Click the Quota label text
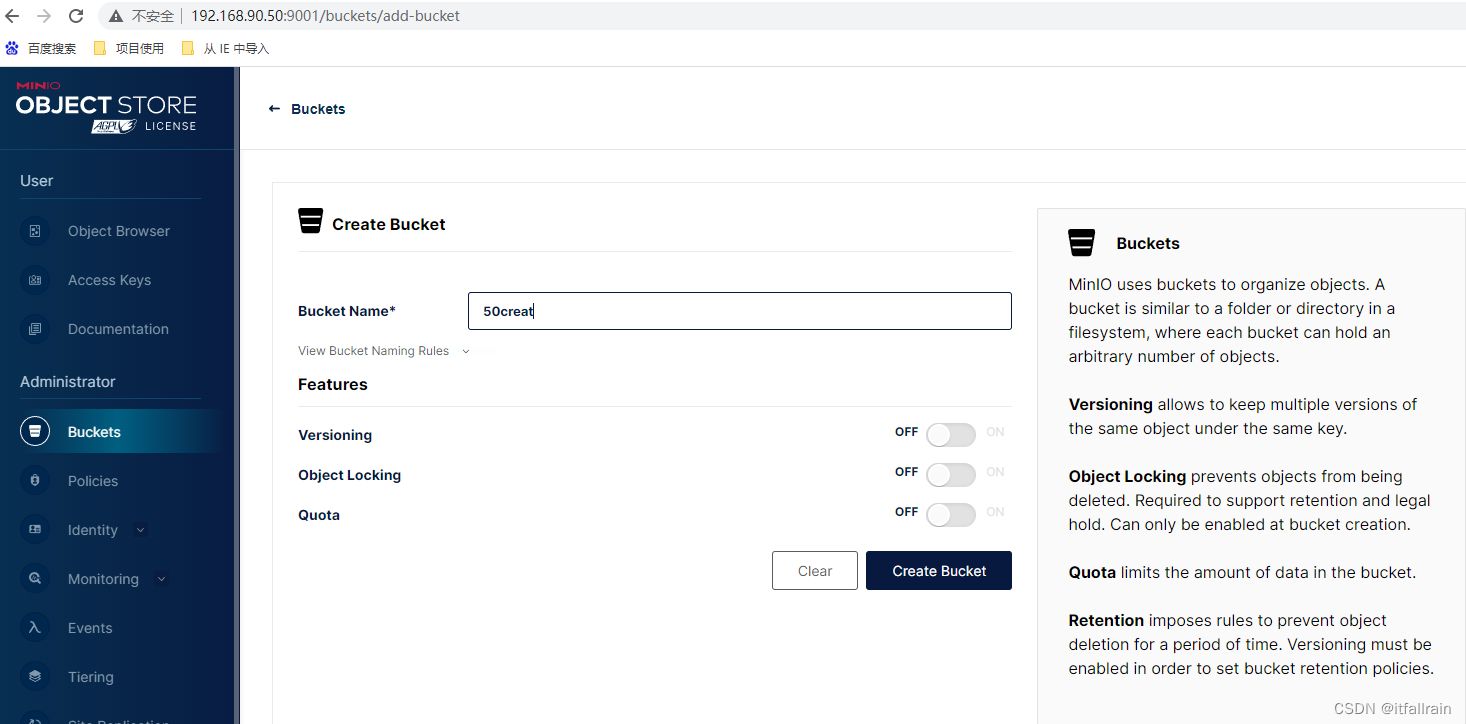The image size is (1466, 724). pos(319,515)
